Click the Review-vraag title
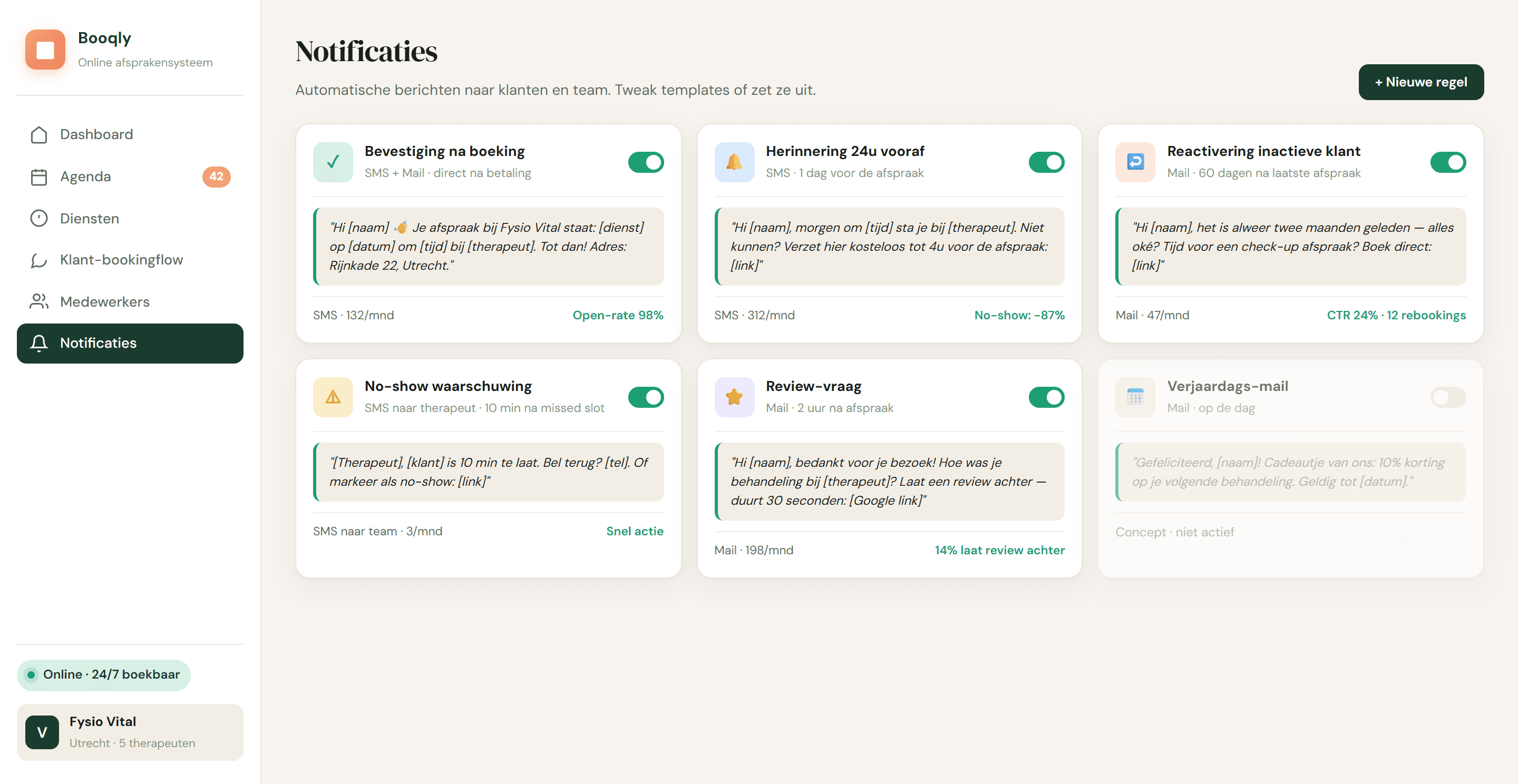 (813, 386)
